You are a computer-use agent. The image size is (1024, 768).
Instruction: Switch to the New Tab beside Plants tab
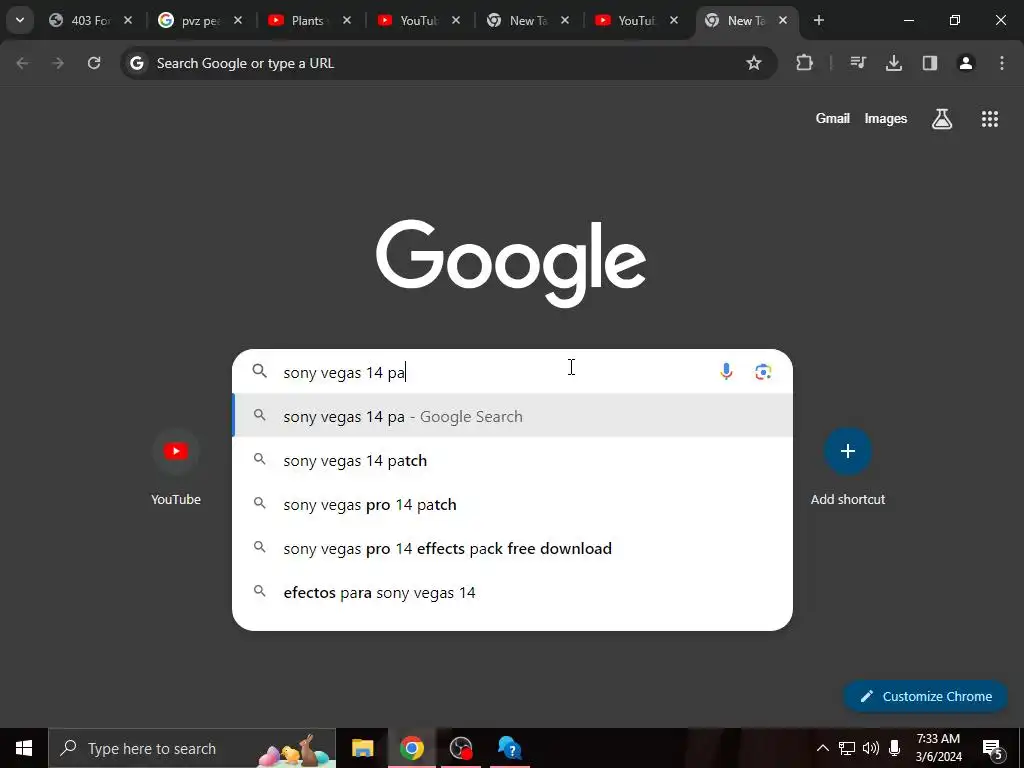click(x=528, y=21)
